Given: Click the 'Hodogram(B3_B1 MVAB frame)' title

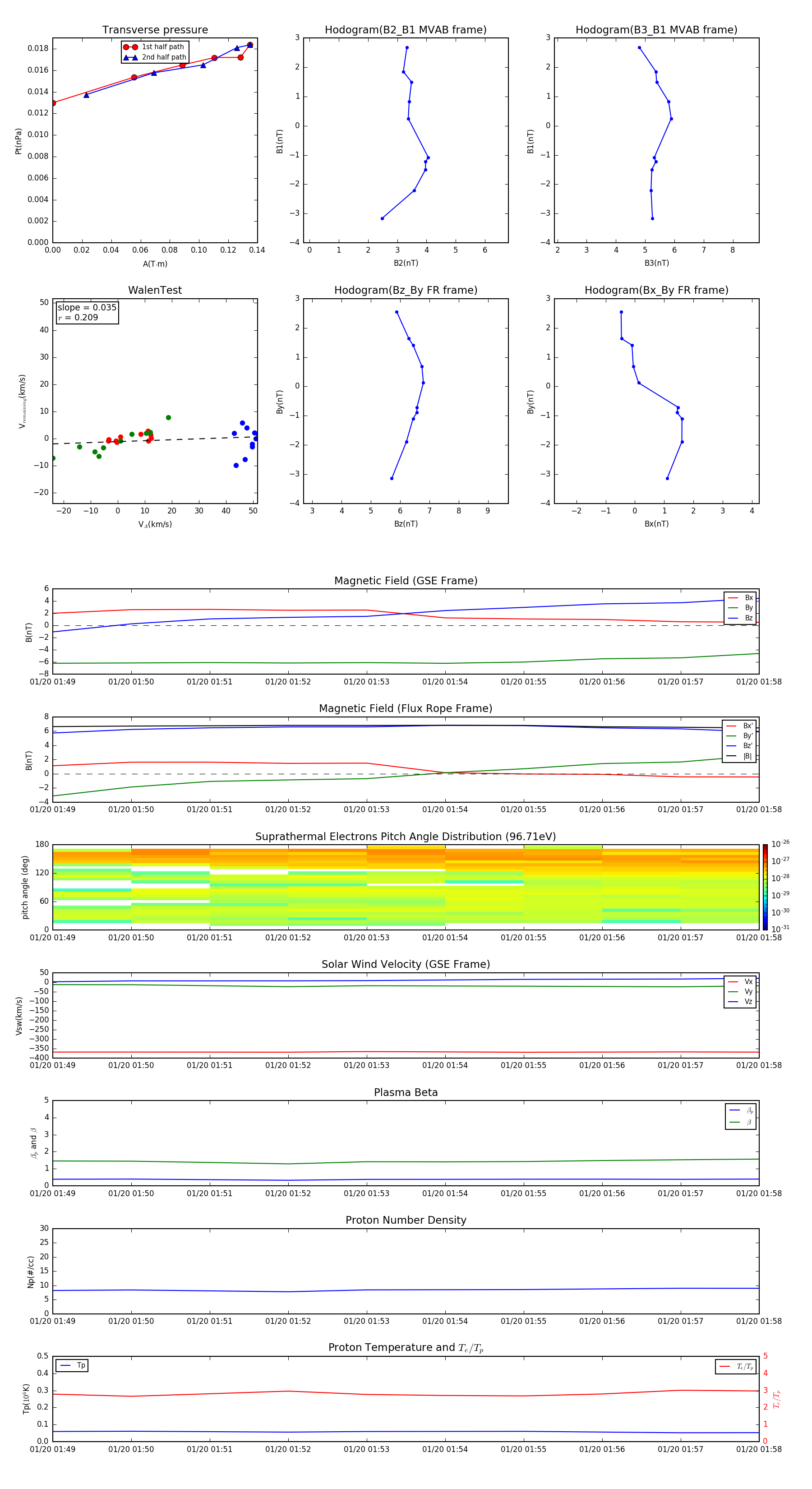Looking at the screenshot, I should pos(656,30).
